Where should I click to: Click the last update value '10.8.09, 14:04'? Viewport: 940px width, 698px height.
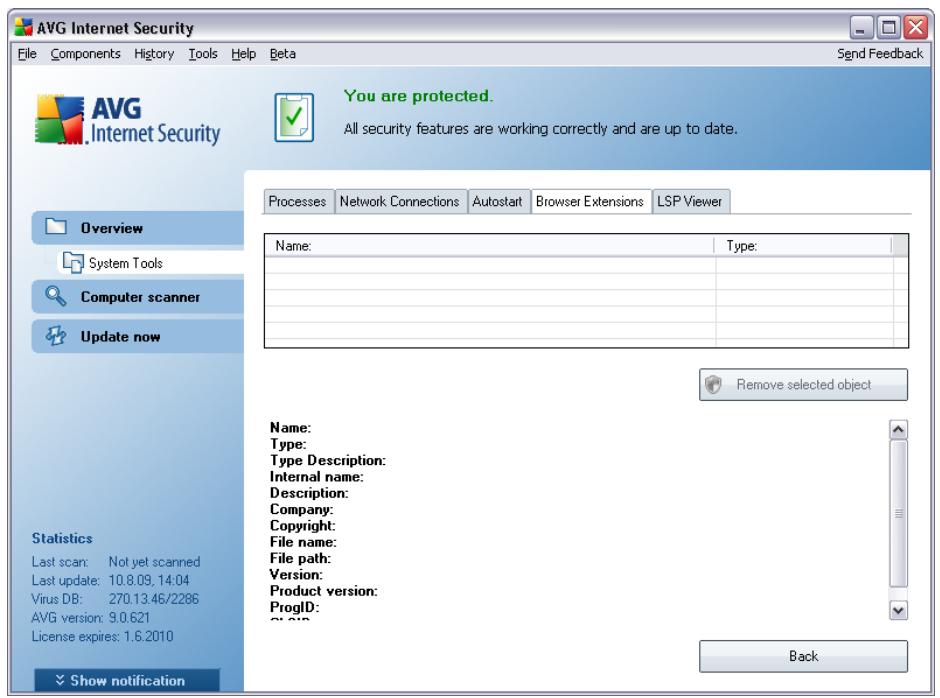(149, 580)
